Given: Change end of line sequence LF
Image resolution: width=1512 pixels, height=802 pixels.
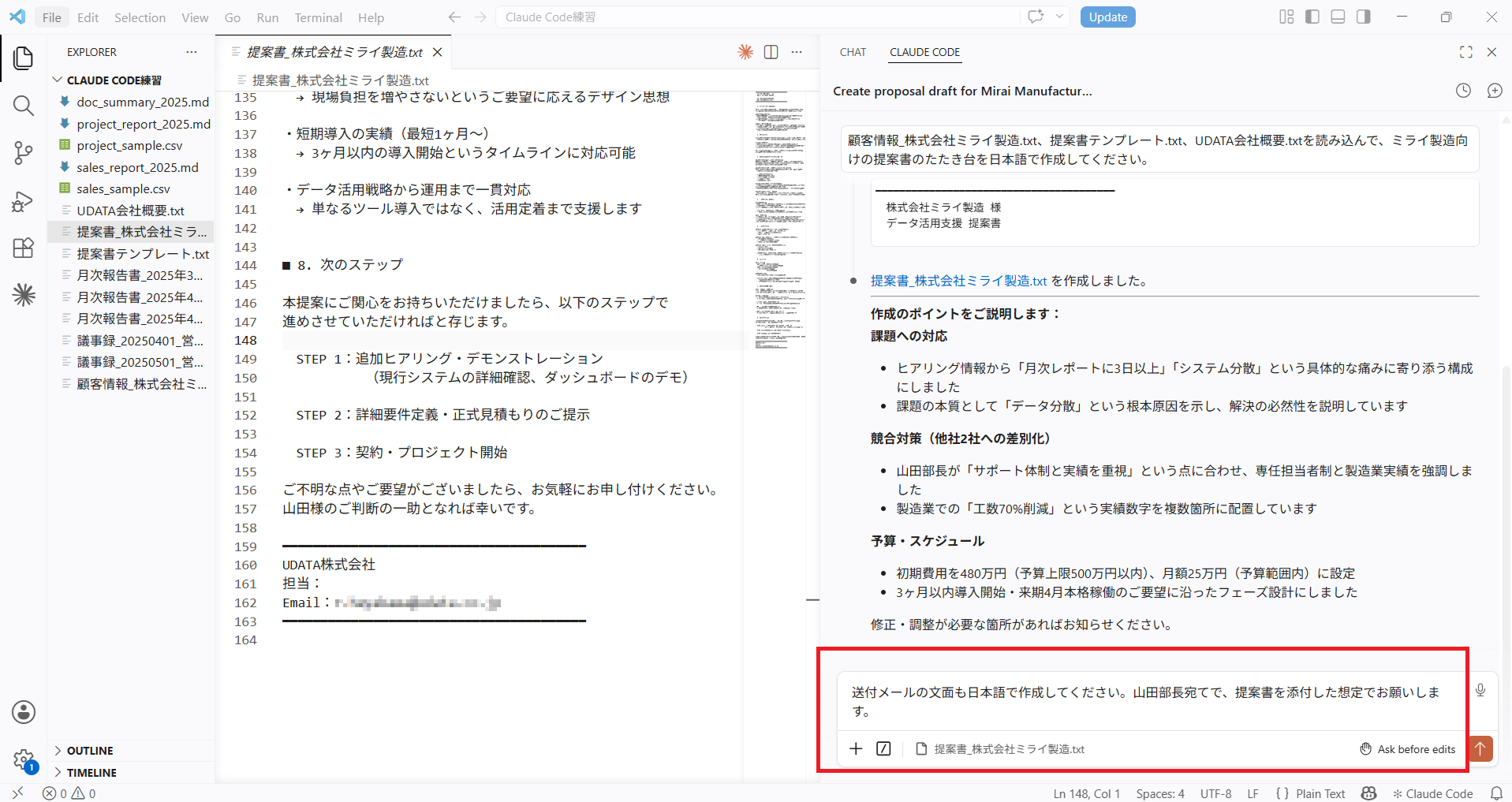Looking at the screenshot, I should 1253,793.
